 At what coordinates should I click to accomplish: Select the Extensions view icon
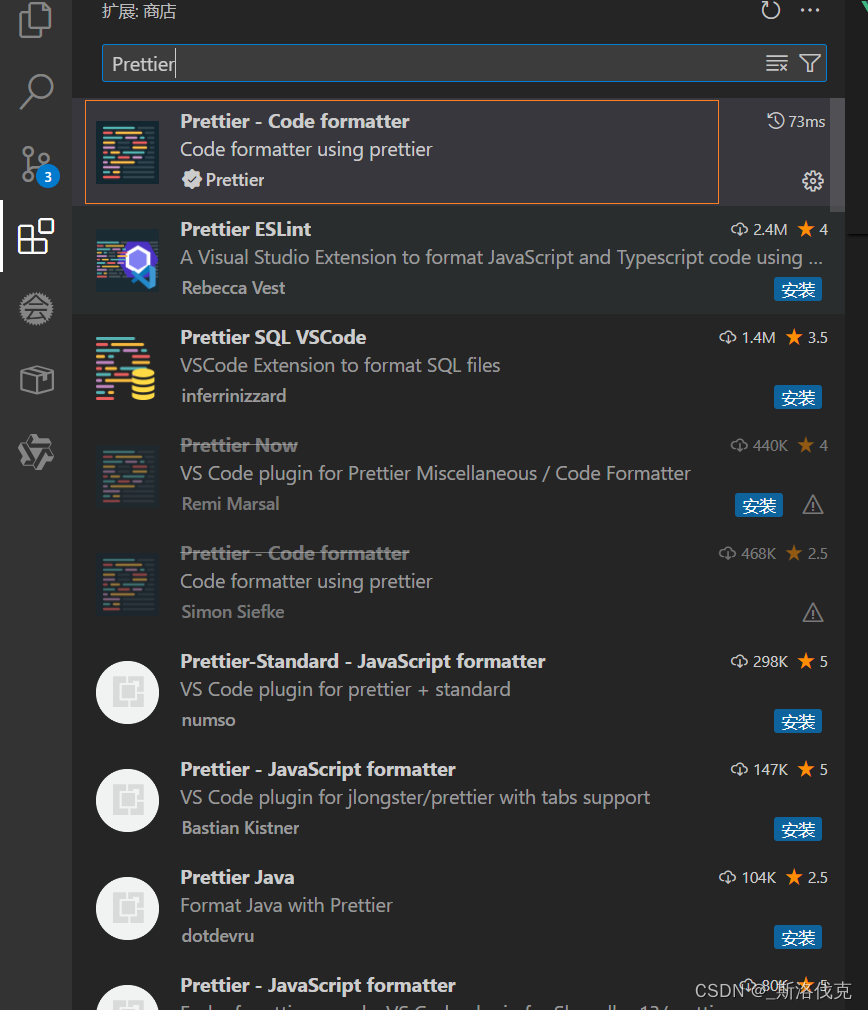36,236
